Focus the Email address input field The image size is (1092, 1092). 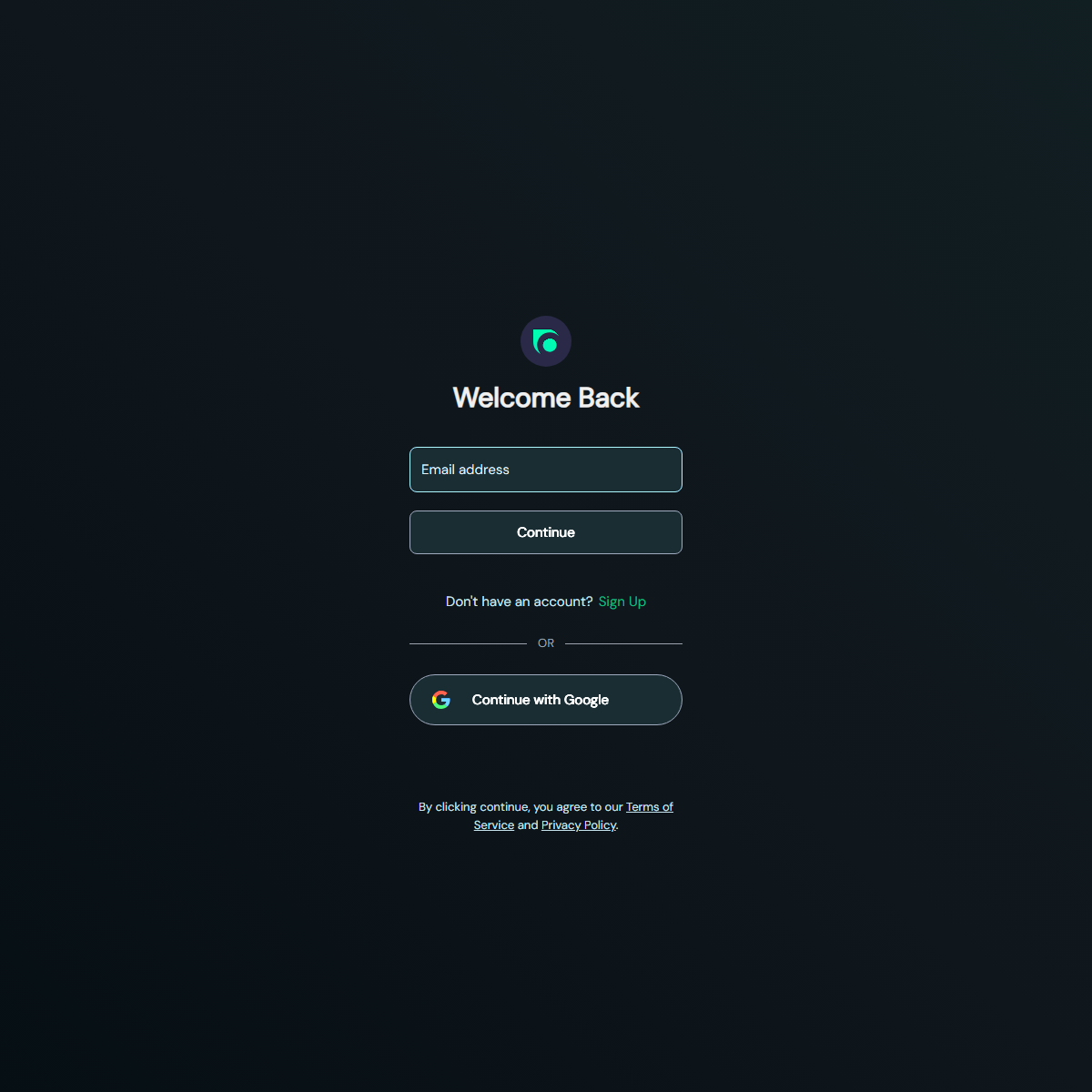pyautogui.click(x=546, y=470)
